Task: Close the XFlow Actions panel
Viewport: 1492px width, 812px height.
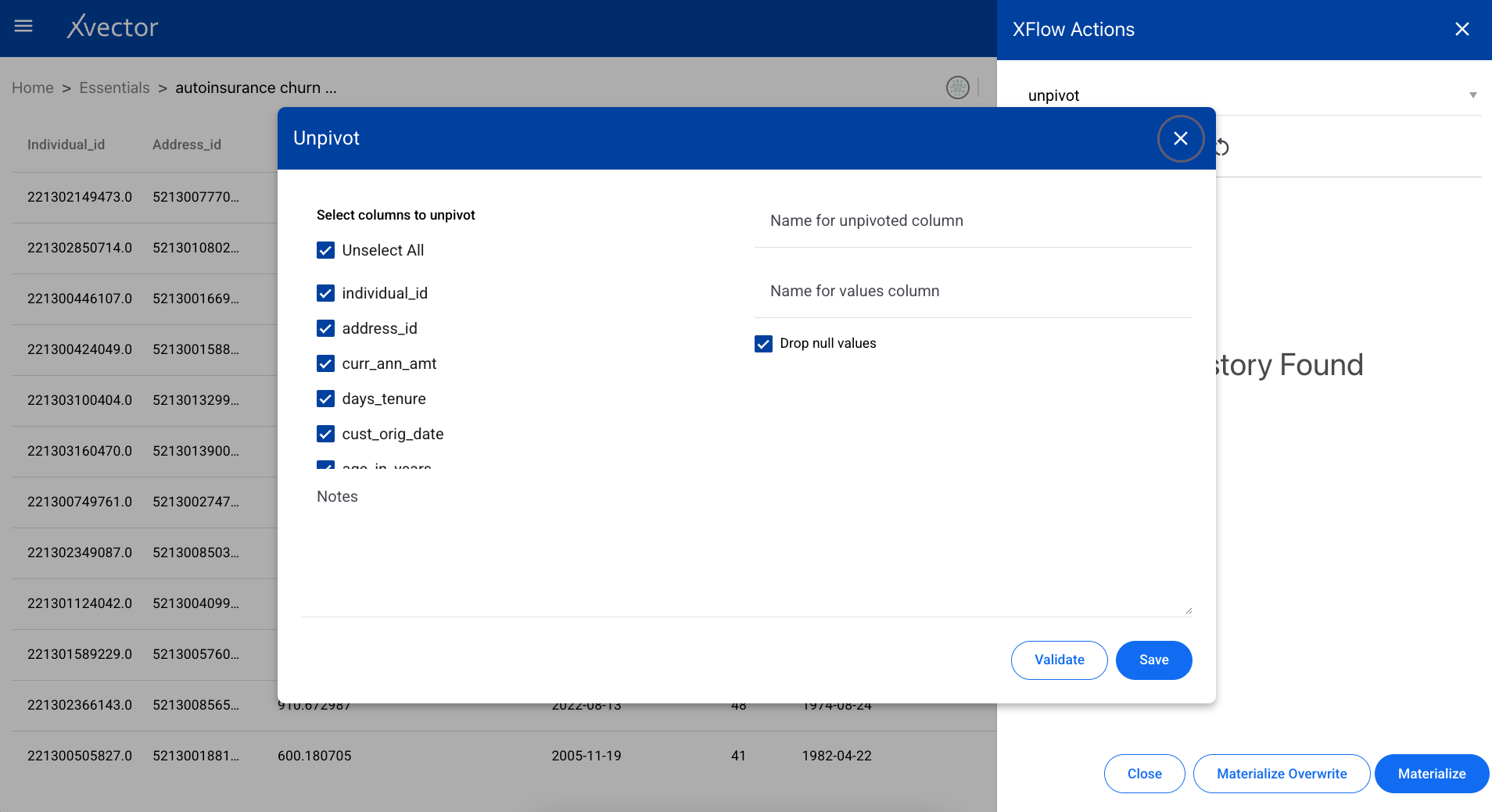Action: [x=1462, y=29]
